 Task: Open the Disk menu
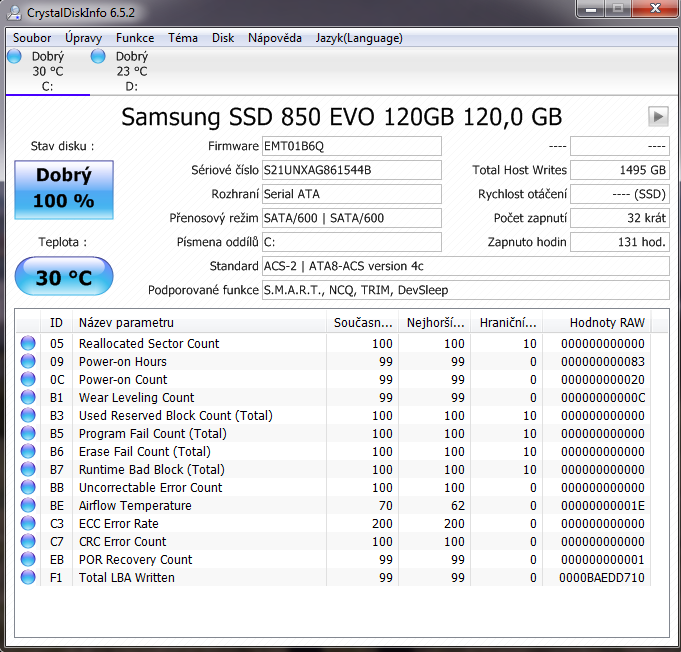(x=223, y=38)
